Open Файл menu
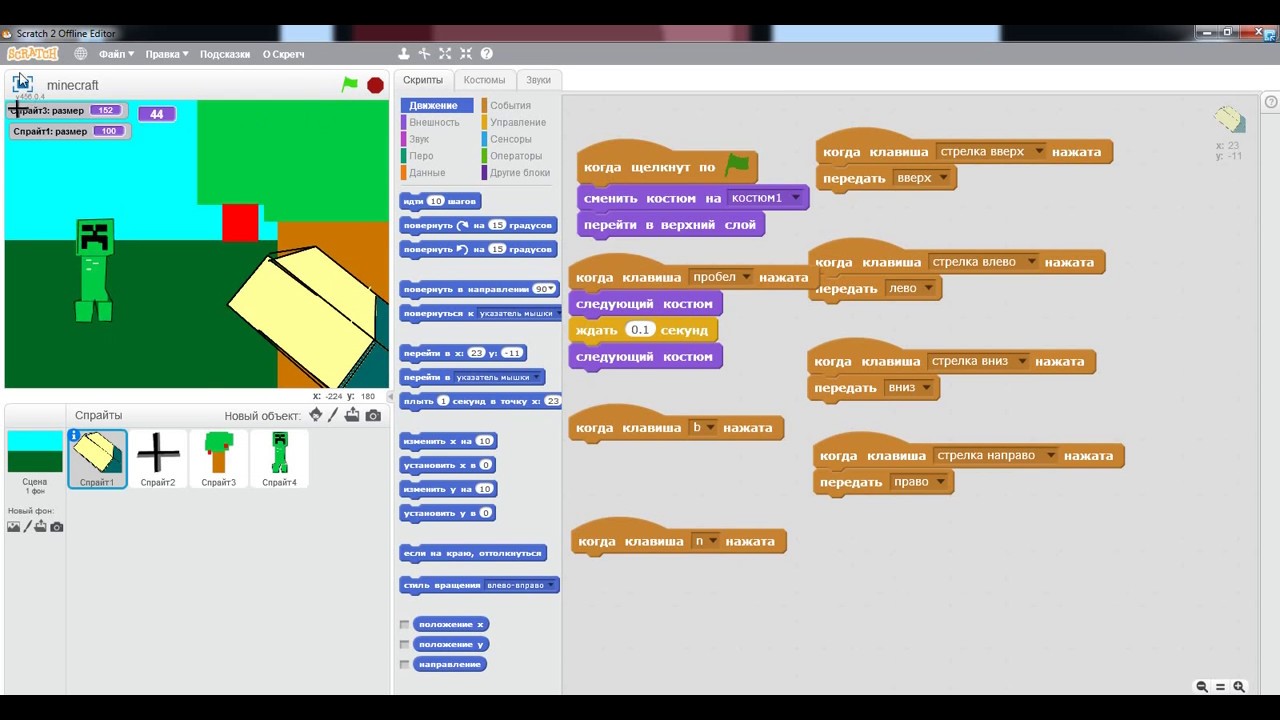 116,54
